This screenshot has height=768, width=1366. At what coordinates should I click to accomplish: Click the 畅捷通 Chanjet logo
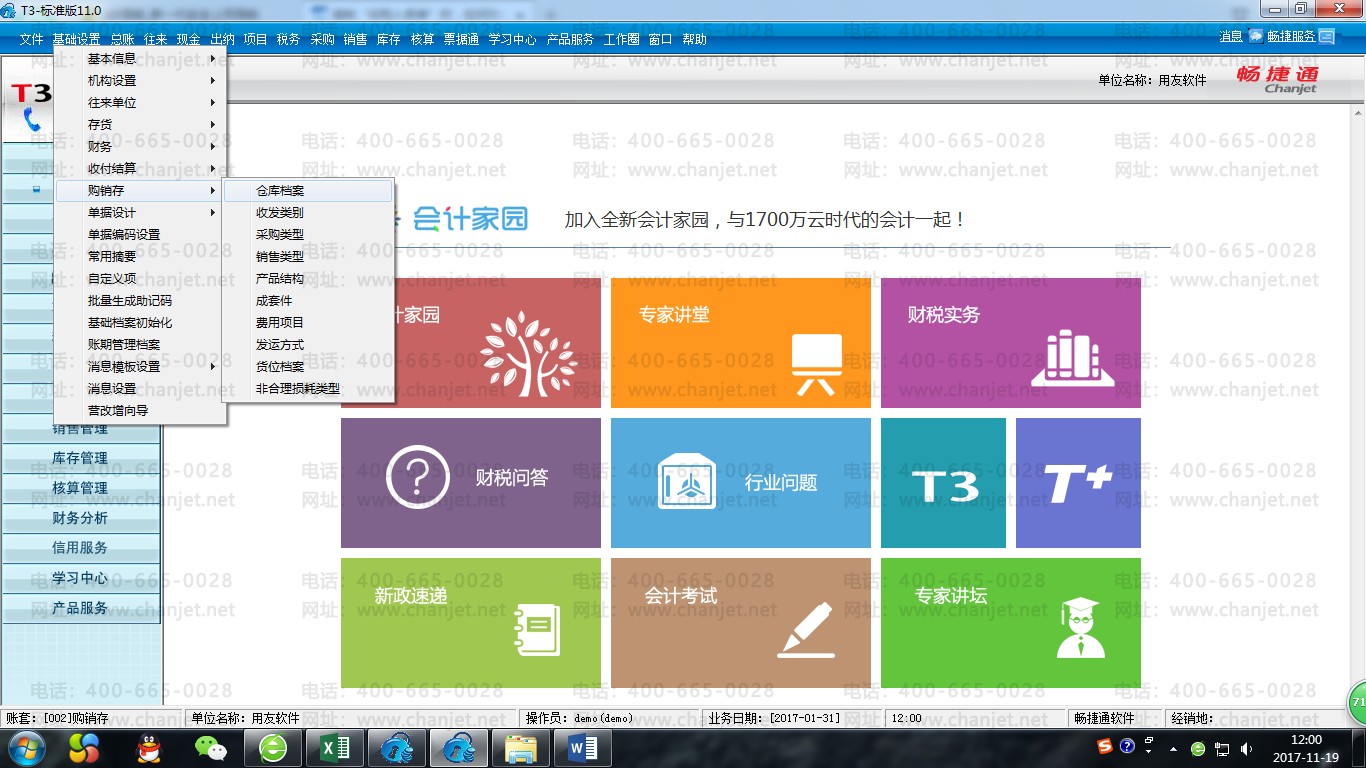click(1278, 79)
